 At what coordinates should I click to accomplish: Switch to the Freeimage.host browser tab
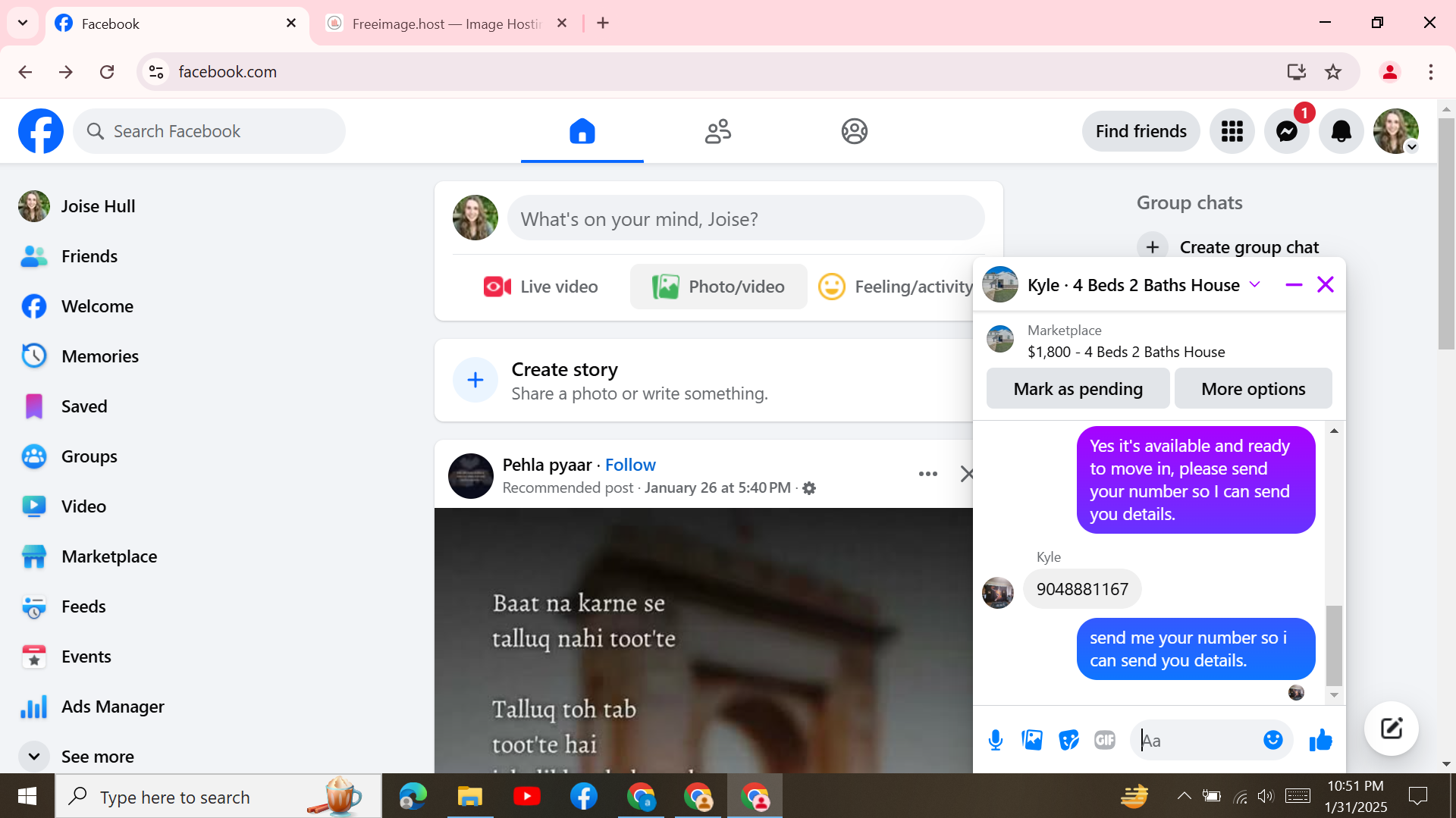pos(447,24)
